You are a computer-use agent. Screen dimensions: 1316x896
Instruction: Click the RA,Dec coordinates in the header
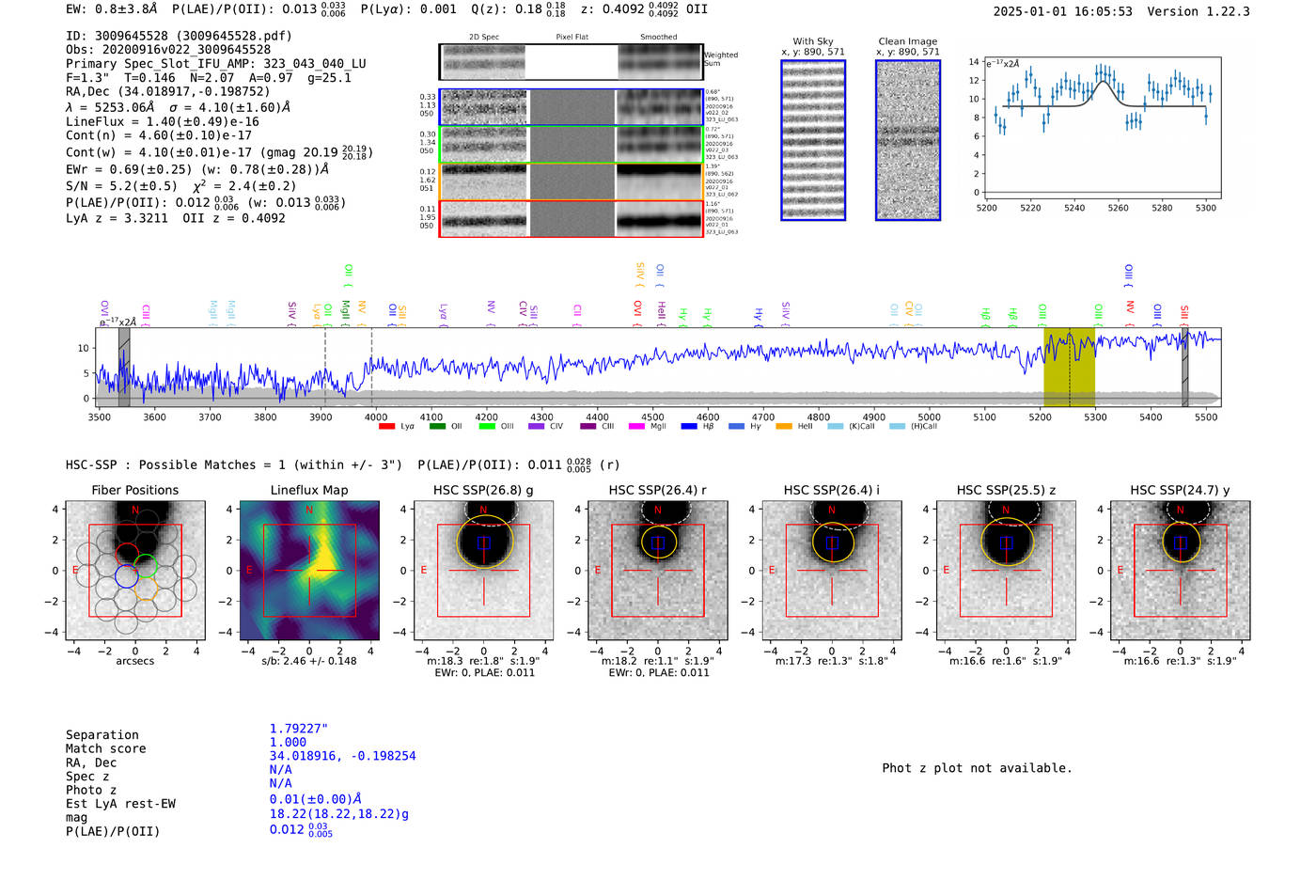click(x=167, y=91)
